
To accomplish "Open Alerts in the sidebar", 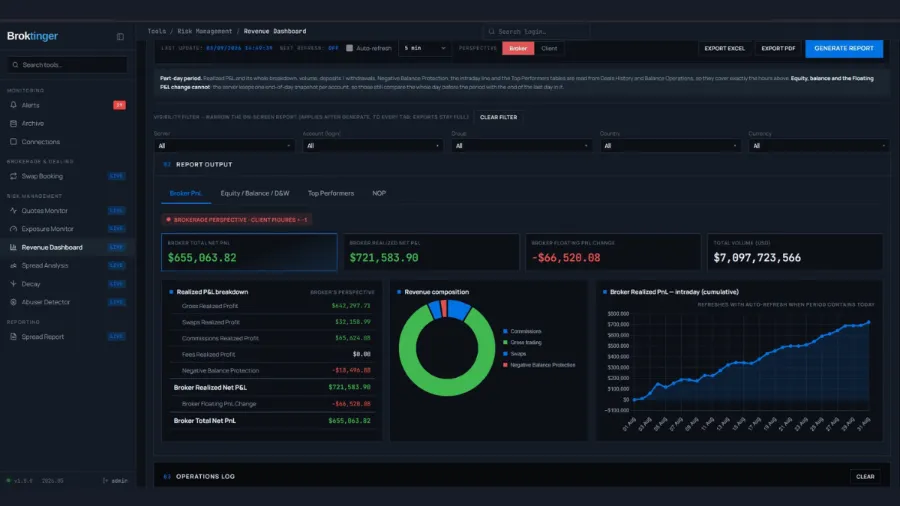I will (67, 105).
